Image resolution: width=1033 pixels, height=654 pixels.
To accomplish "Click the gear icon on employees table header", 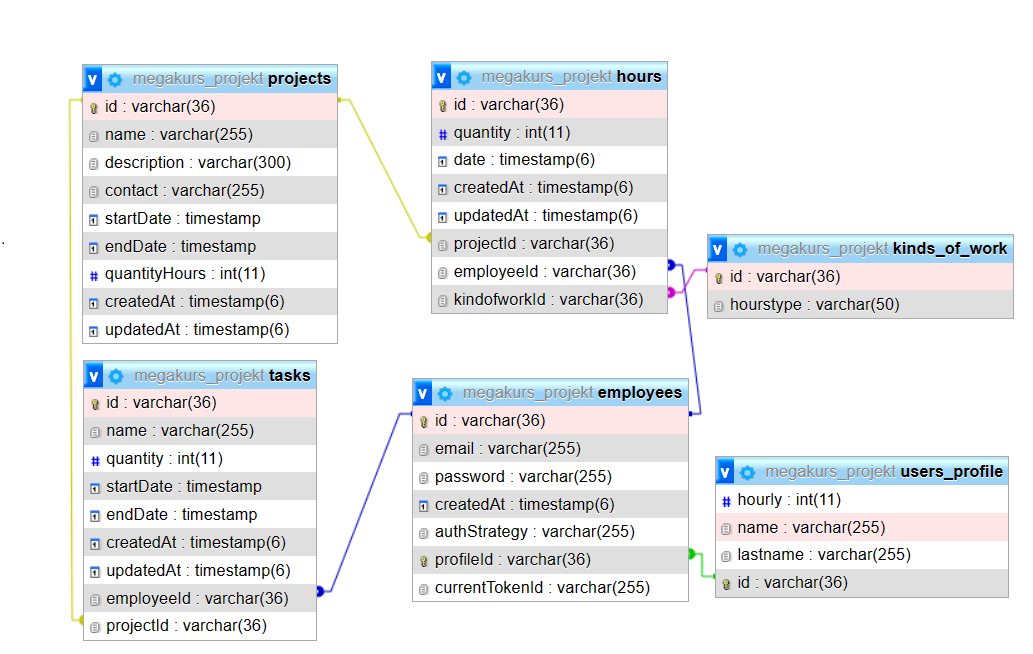I will 444,392.
